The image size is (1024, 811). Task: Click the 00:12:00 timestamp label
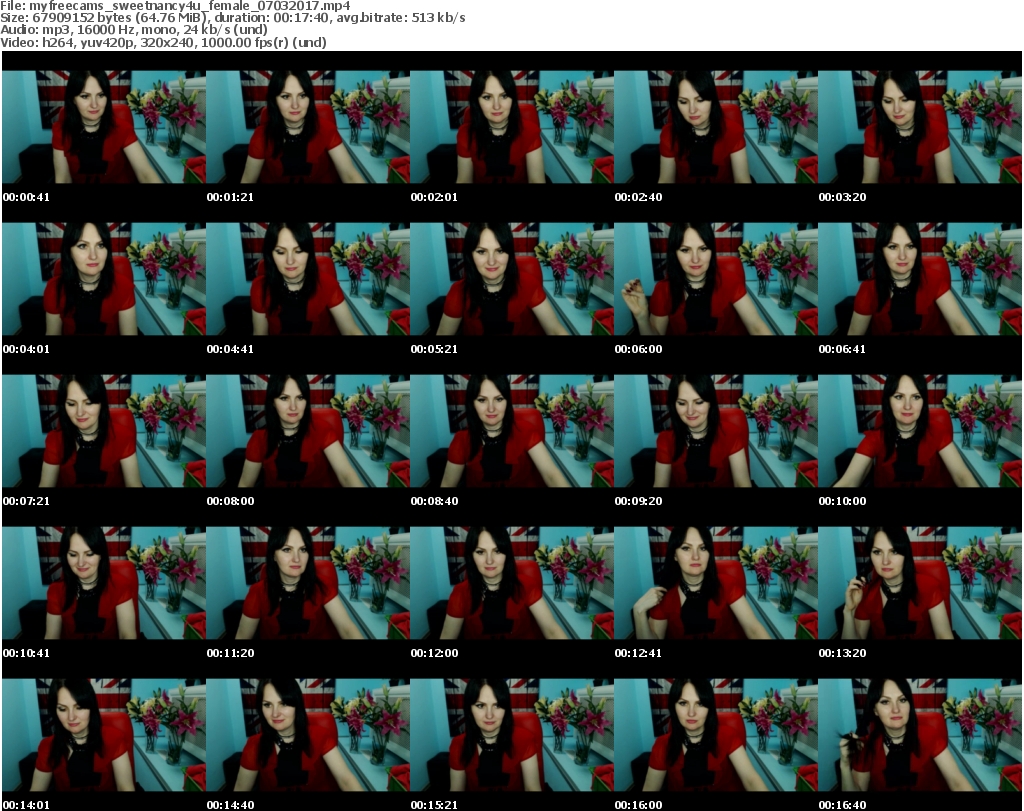click(434, 654)
